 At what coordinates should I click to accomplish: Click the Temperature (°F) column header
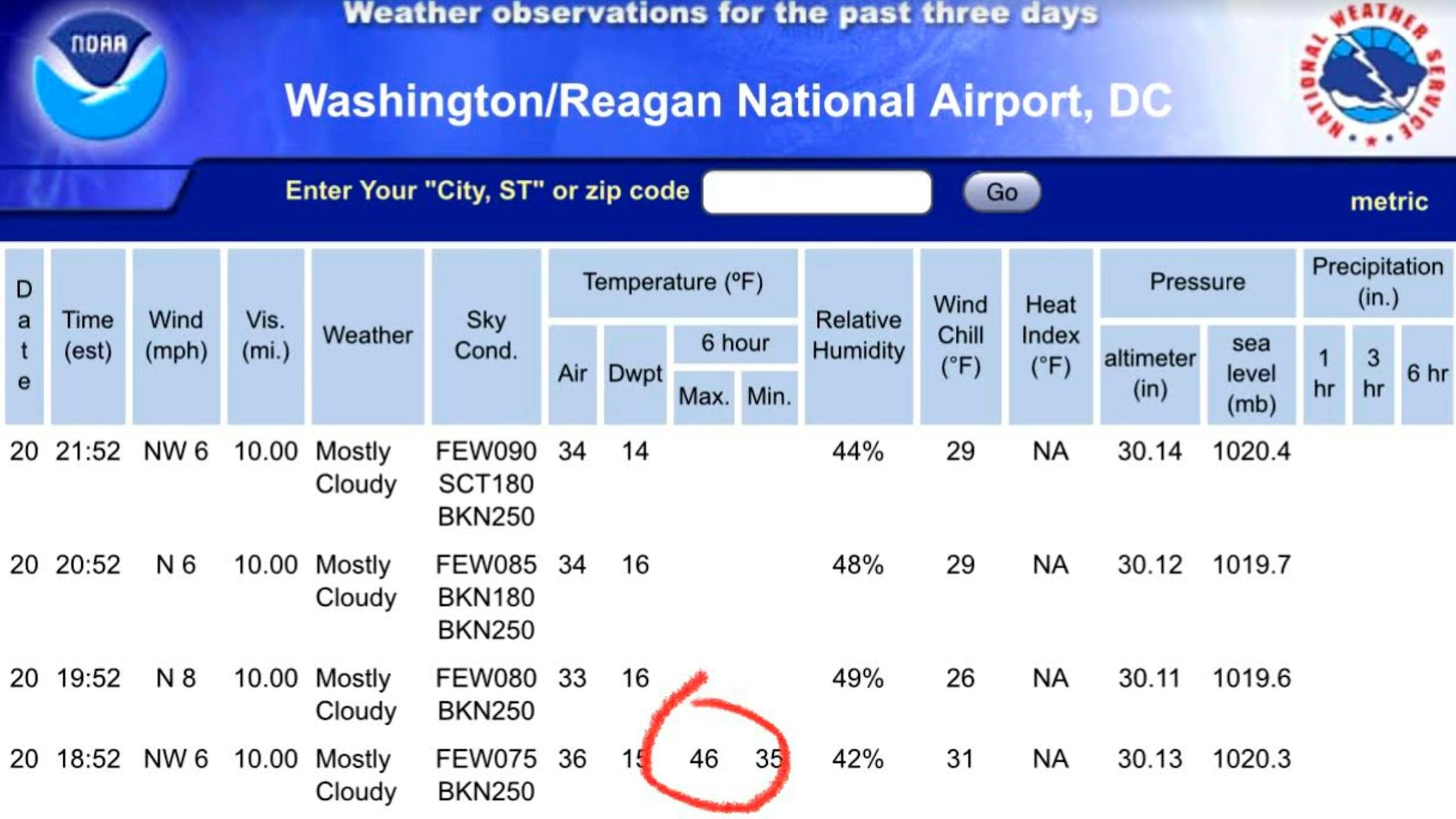click(673, 282)
